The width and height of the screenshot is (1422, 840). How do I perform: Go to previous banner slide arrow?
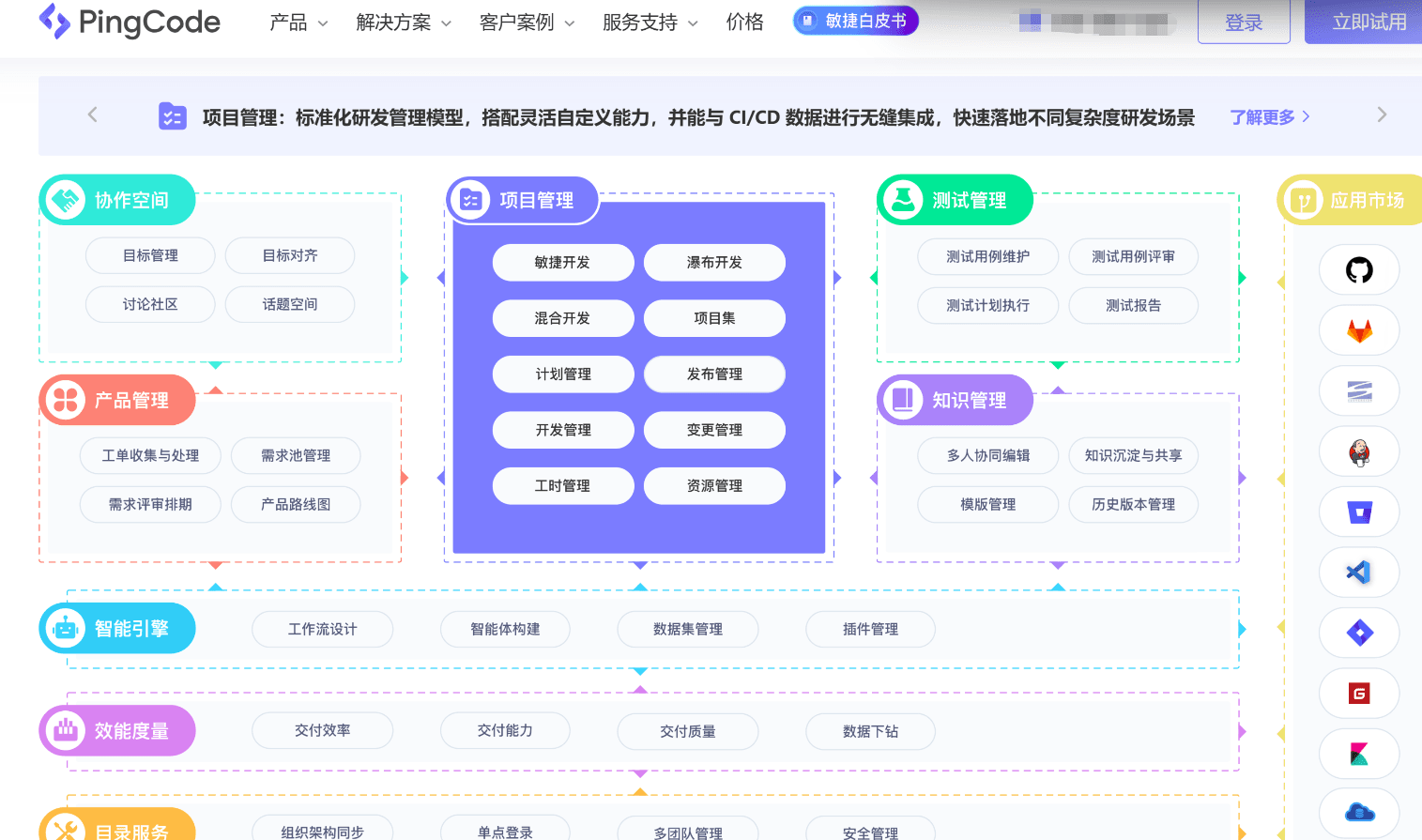point(92,115)
